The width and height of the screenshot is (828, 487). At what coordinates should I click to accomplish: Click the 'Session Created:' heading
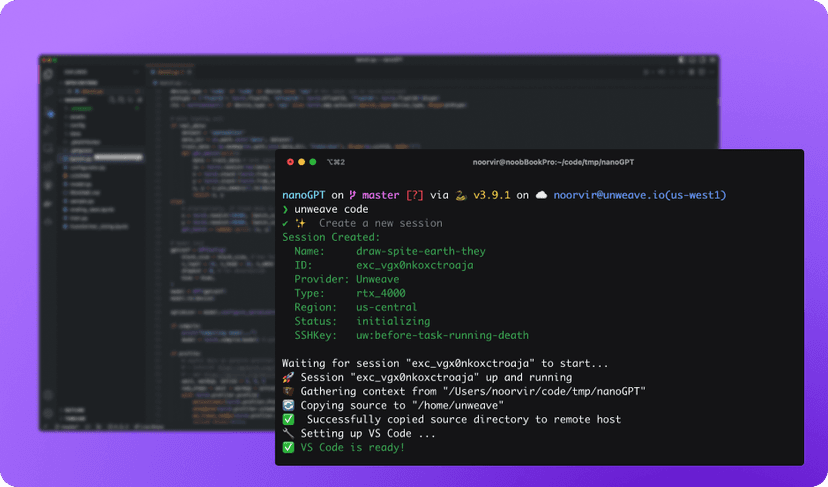[x=331, y=237]
